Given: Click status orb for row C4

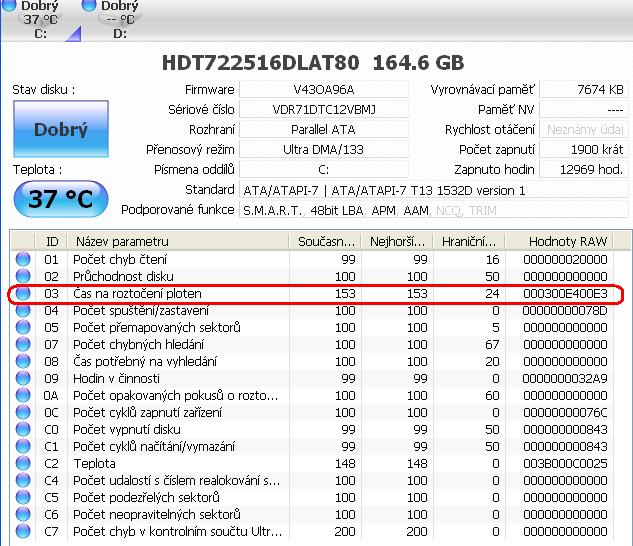Looking at the screenshot, I should point(23,480).
